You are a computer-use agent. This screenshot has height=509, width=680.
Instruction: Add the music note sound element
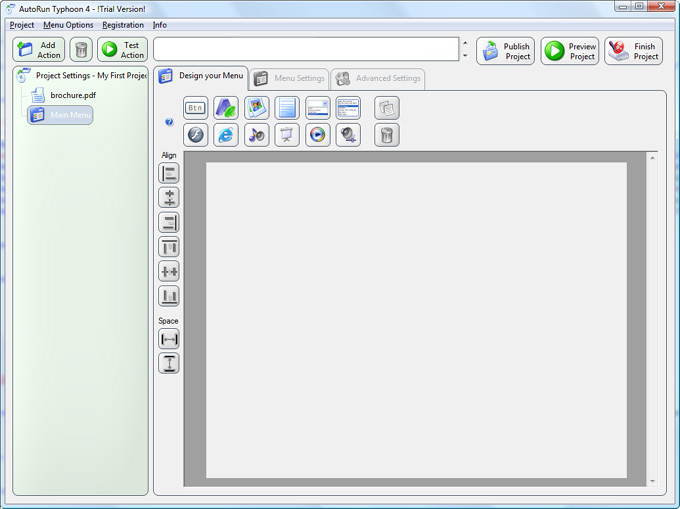[x=257, y=135]
